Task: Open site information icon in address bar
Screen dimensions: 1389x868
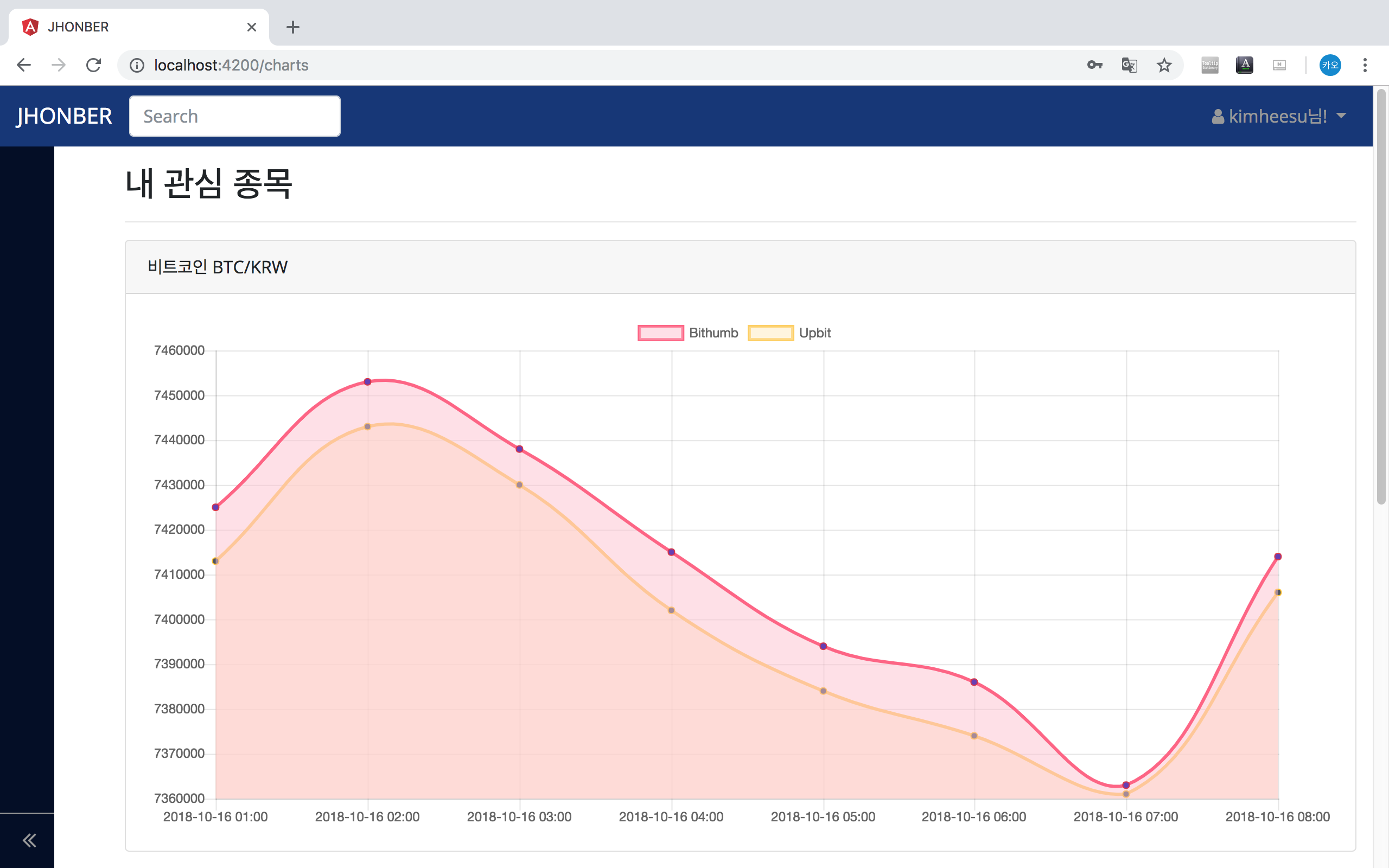Action: pyautogui.click(x=137, y=66)
